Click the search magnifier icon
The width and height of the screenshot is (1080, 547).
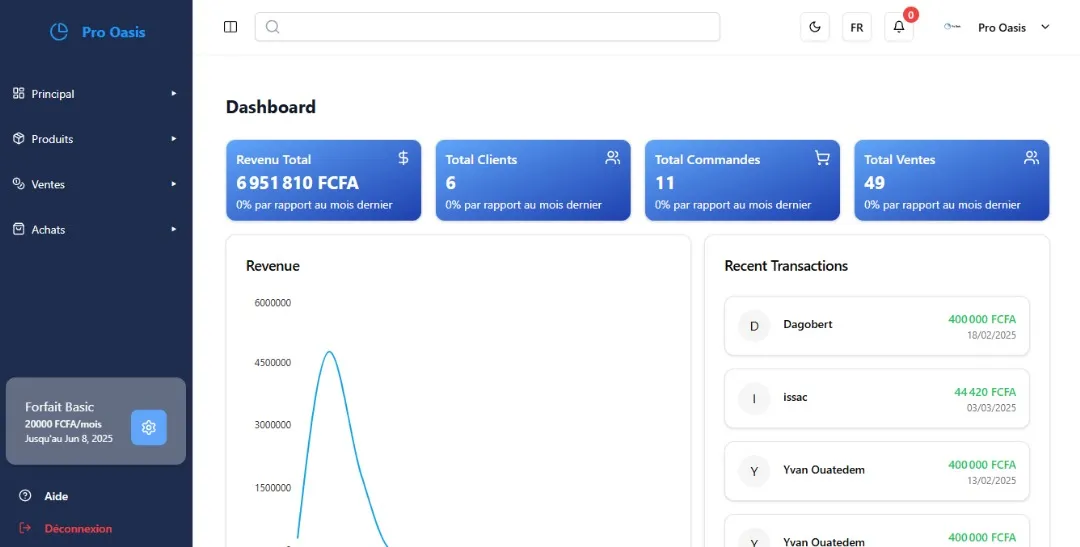[x=272, y=27]
